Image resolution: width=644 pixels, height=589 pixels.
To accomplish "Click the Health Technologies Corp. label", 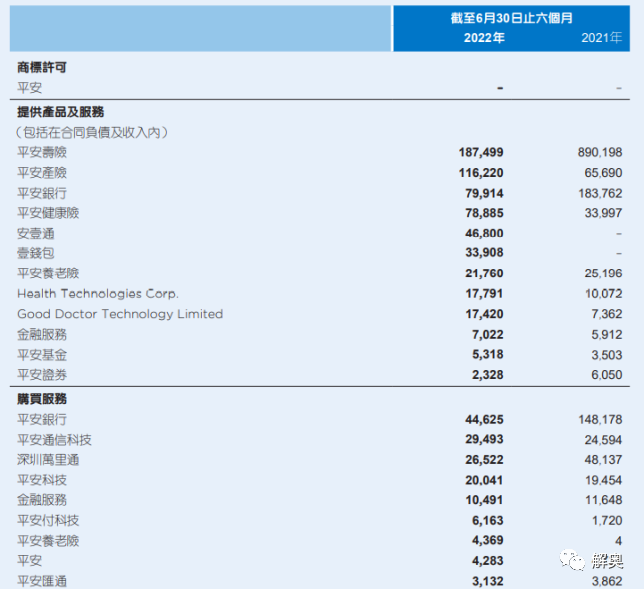I will 98,294.
